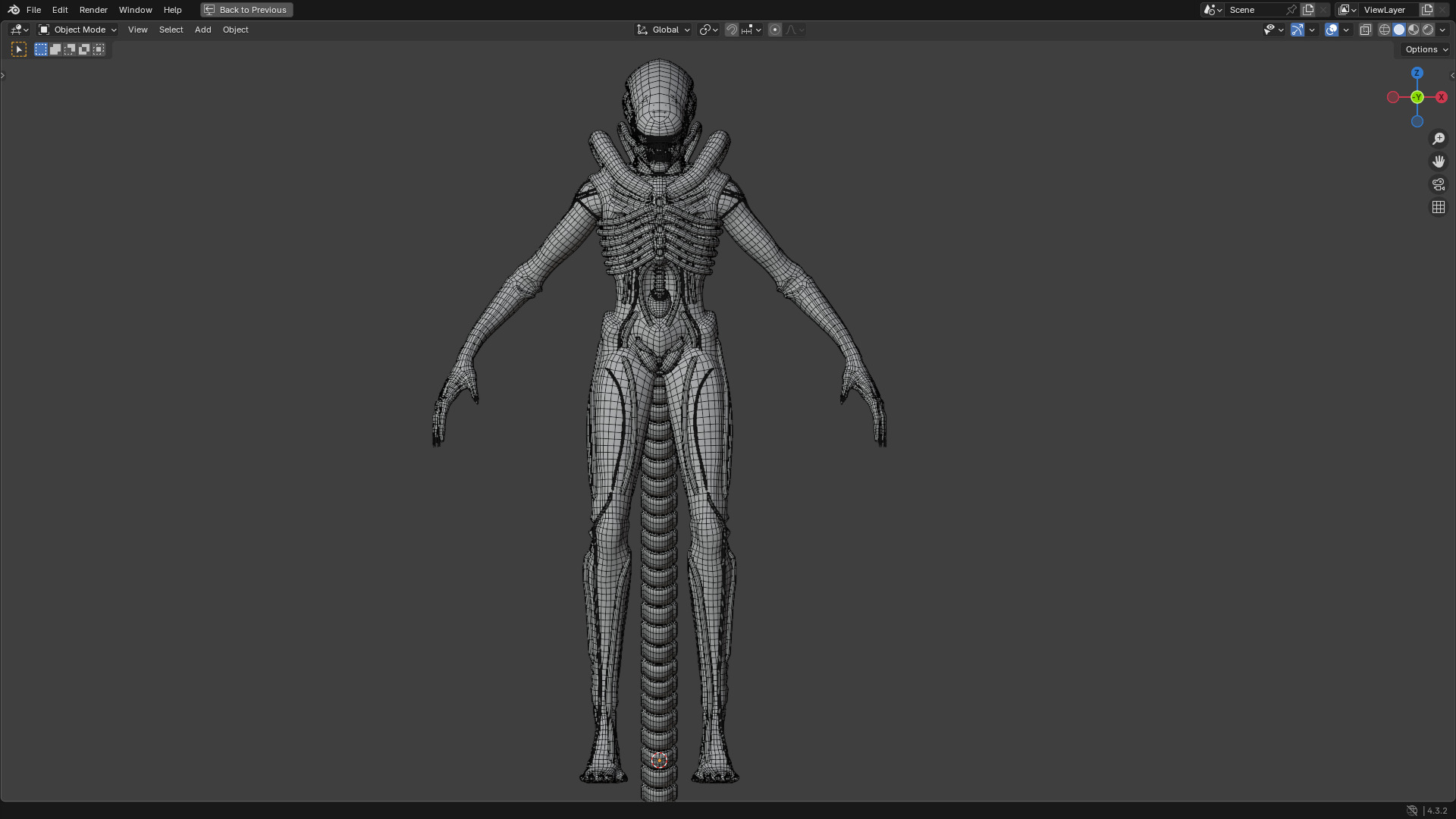Image resolution: width=1456 pixels, height=819 pixels.
Task: Toggle the camera view icon
Action: [x=1439, y=184]
